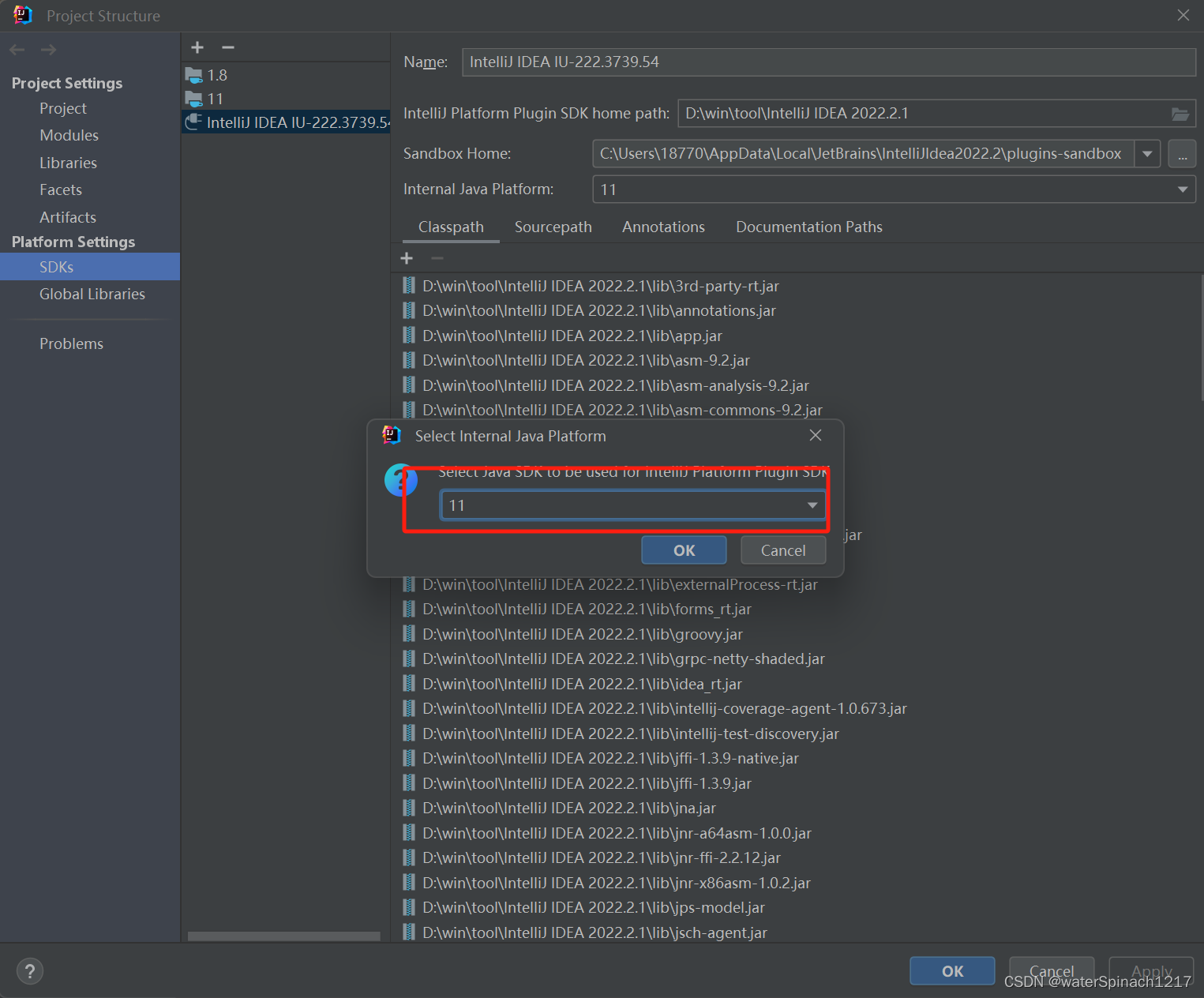The image size is (1204, 998).
Task: Select 3rd-party-rt.jar classpath entry
Action: point(601,286)
